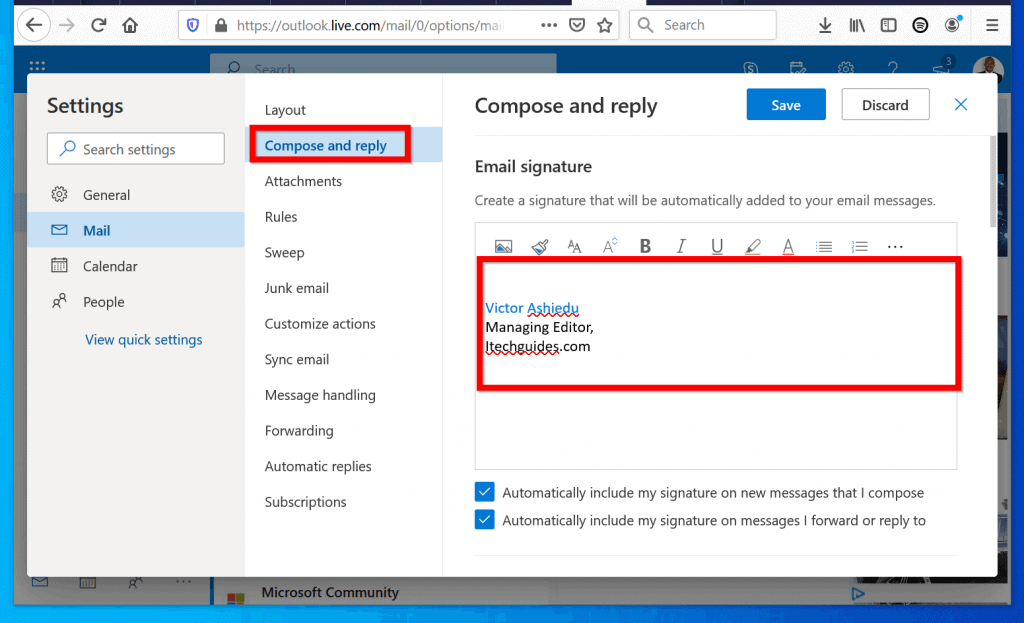Apply italic formatting

(x=680, y=245)
